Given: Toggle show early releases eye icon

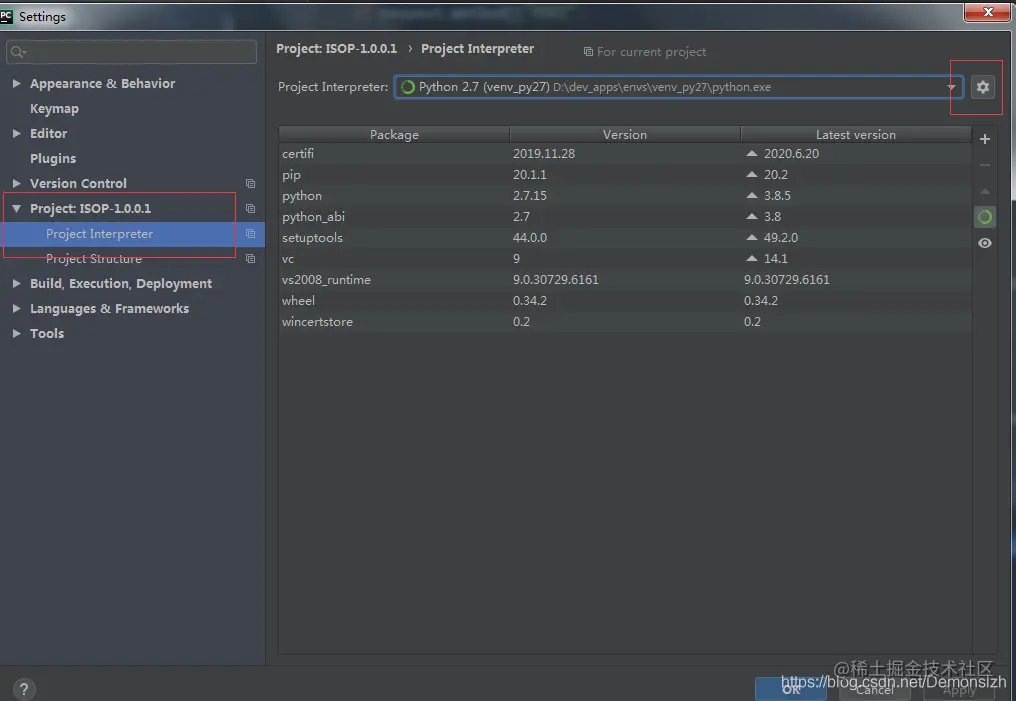Looking at the screenshot, I should [x=985, y=242].
